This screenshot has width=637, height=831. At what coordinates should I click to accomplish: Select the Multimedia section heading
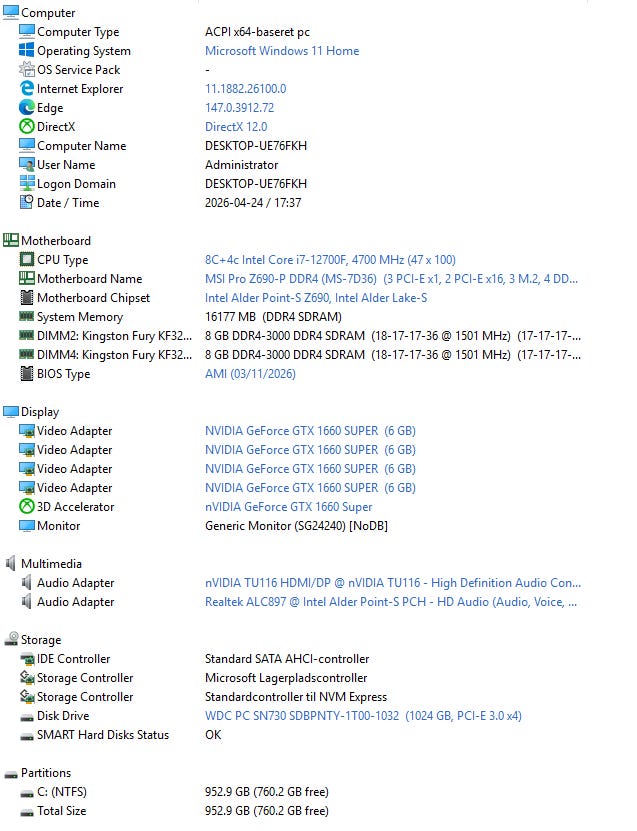51,564
